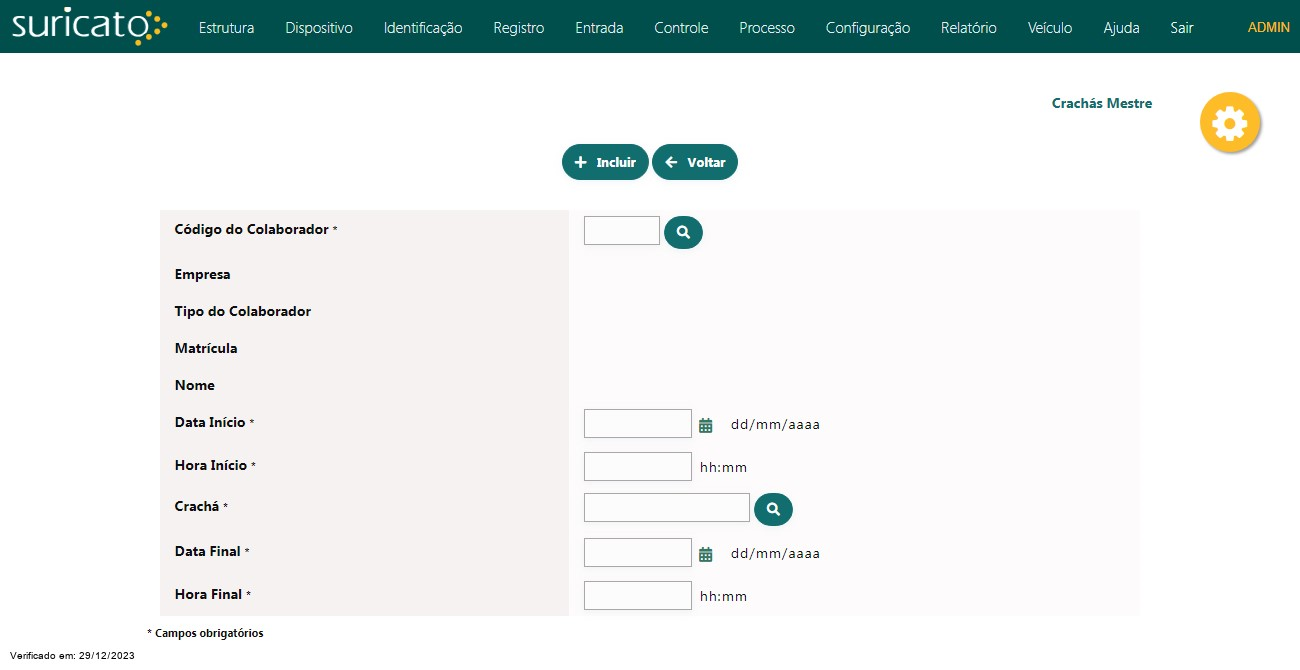Open the Configuração menu
The width and height of the screenshot is (1300, 670).
(867, 28)
